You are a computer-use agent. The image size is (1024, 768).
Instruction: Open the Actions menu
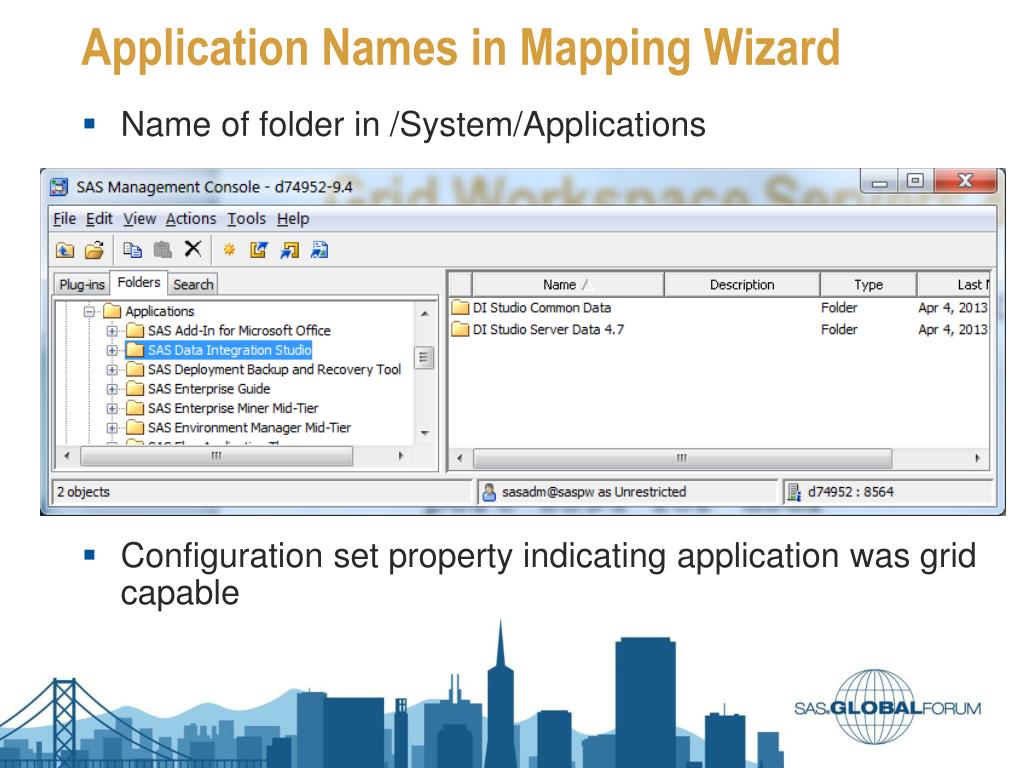point(191,219)
